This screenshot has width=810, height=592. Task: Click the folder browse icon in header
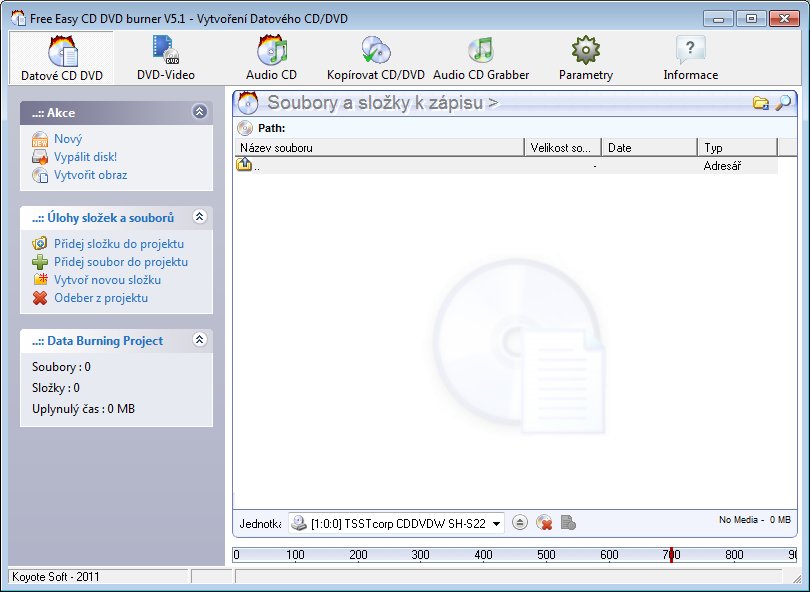point(760,103)
